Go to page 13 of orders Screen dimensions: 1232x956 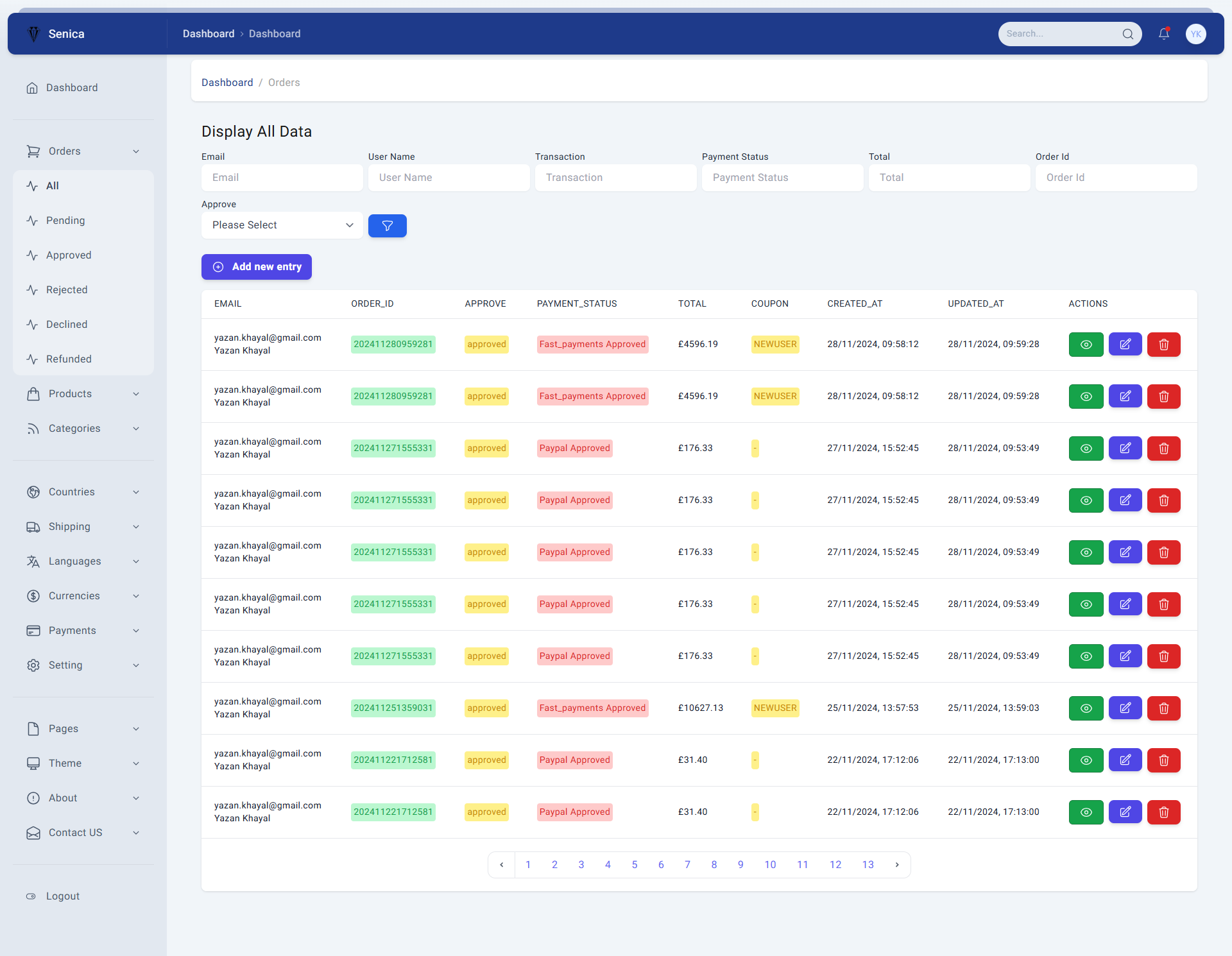(x=868, y=865)
